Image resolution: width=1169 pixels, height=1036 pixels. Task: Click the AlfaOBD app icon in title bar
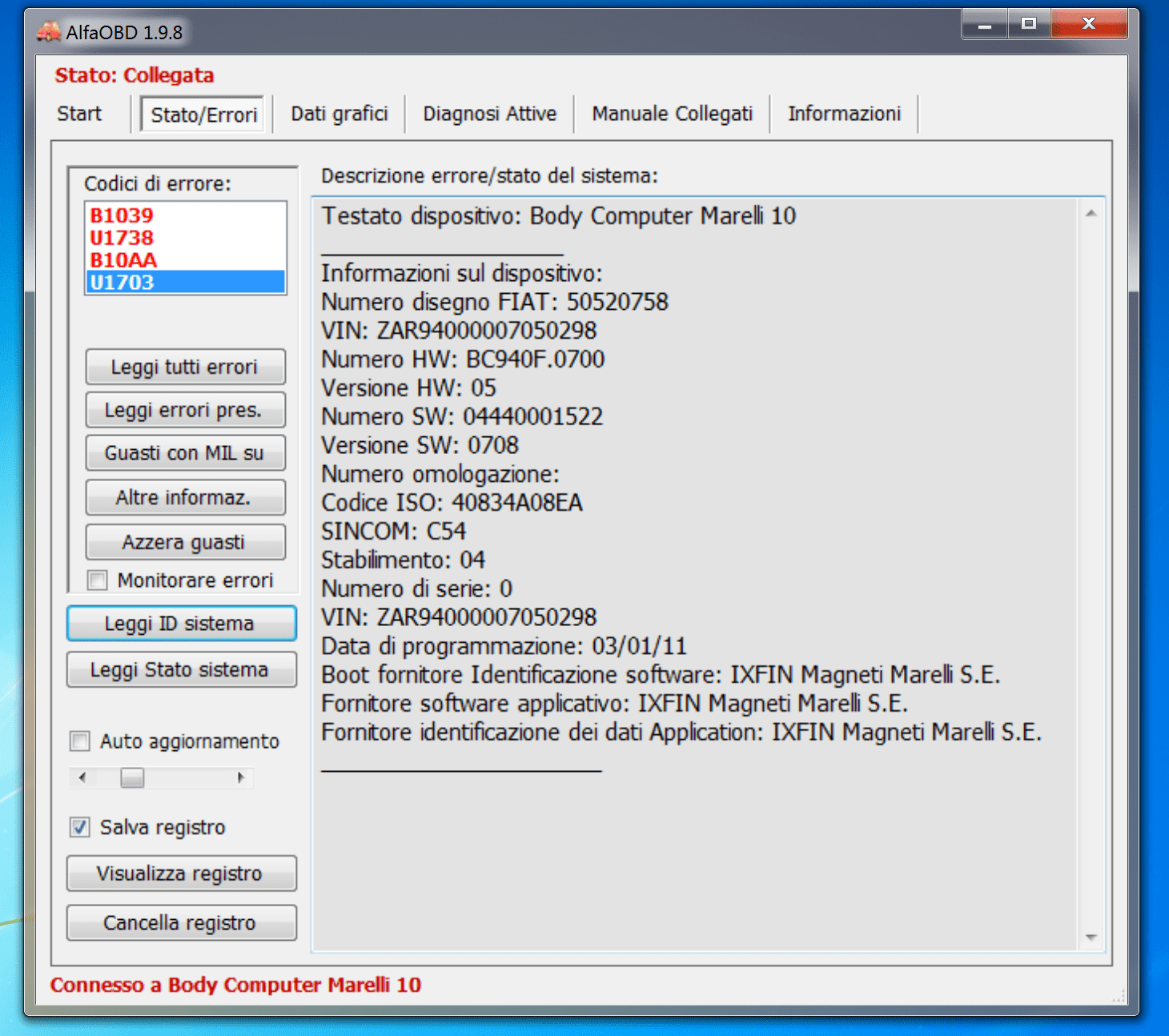(48, 32)
